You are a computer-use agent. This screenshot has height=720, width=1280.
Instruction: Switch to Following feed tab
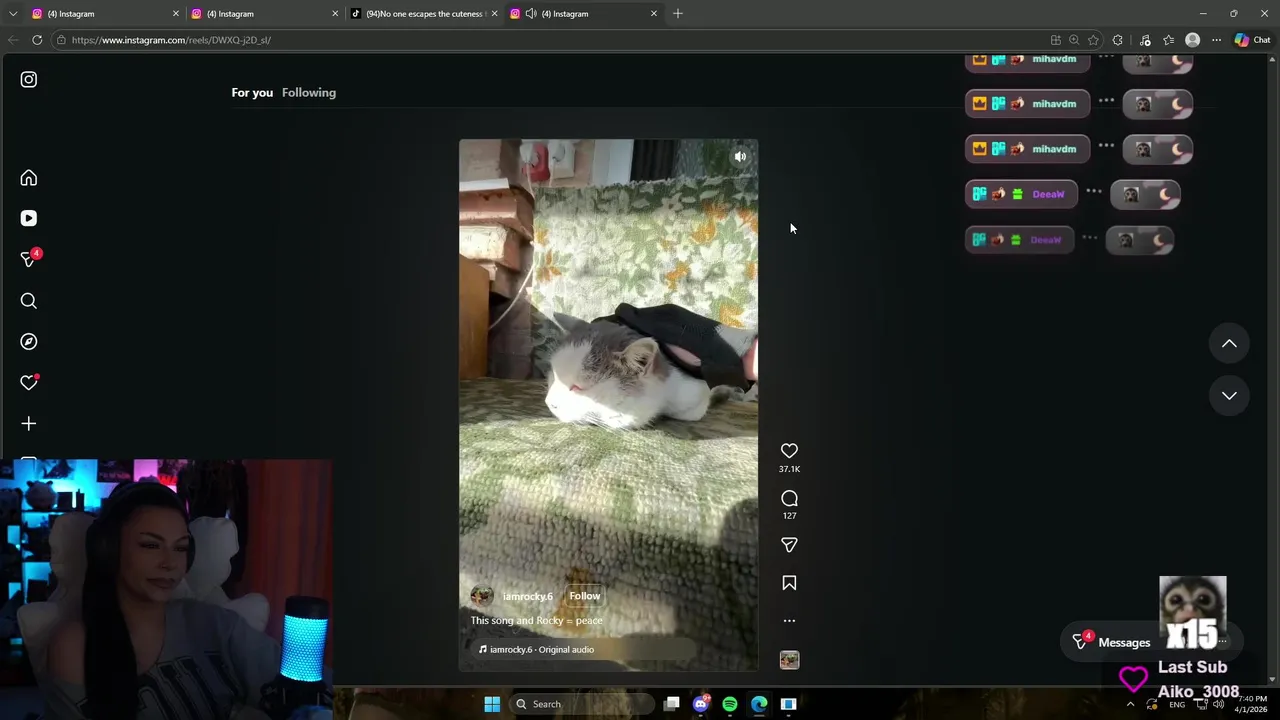309,92
